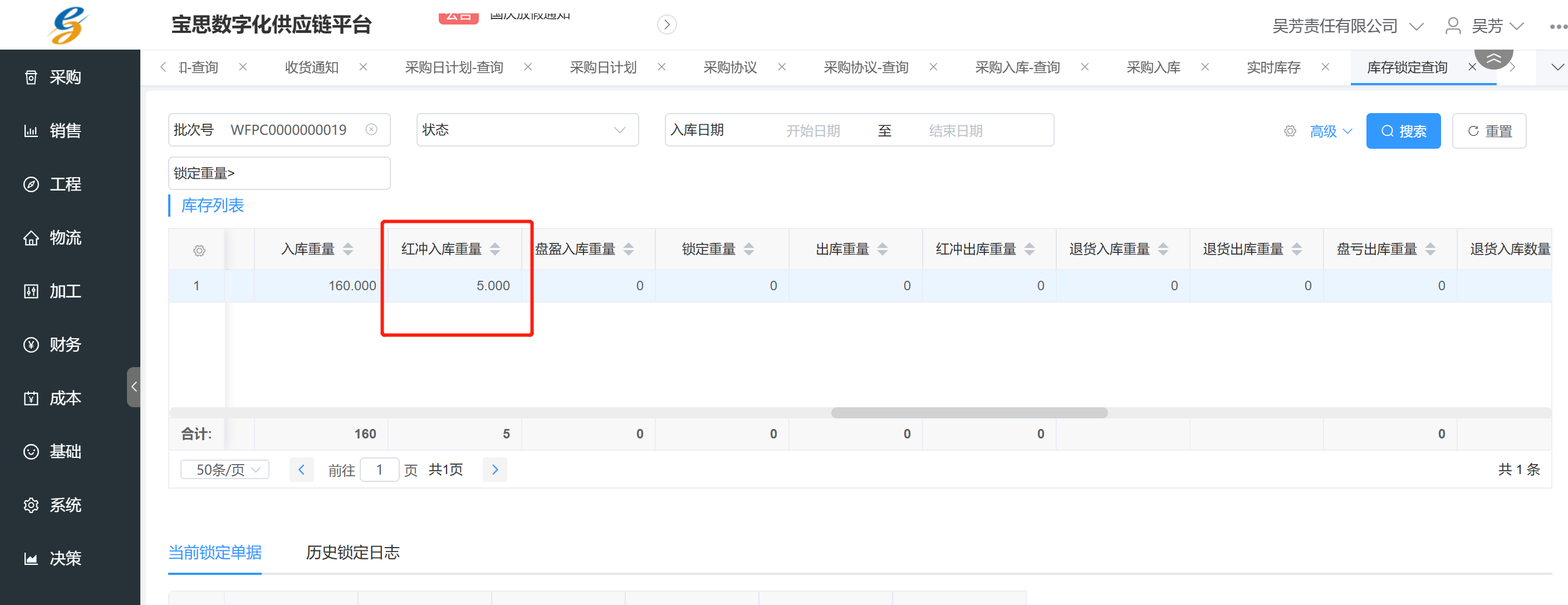
Task: Sort by 红冲入库重量 column
Action: (x=495, y=249)
